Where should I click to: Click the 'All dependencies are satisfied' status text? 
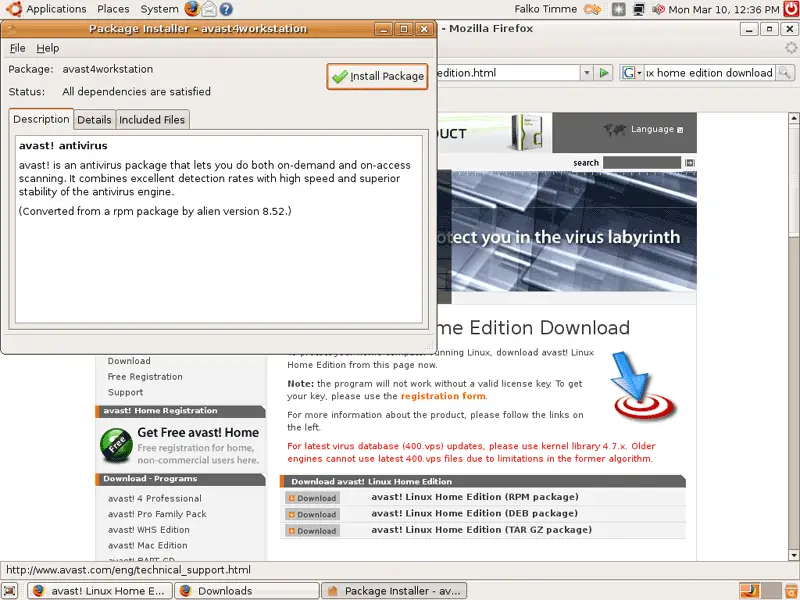pos(136,92)
